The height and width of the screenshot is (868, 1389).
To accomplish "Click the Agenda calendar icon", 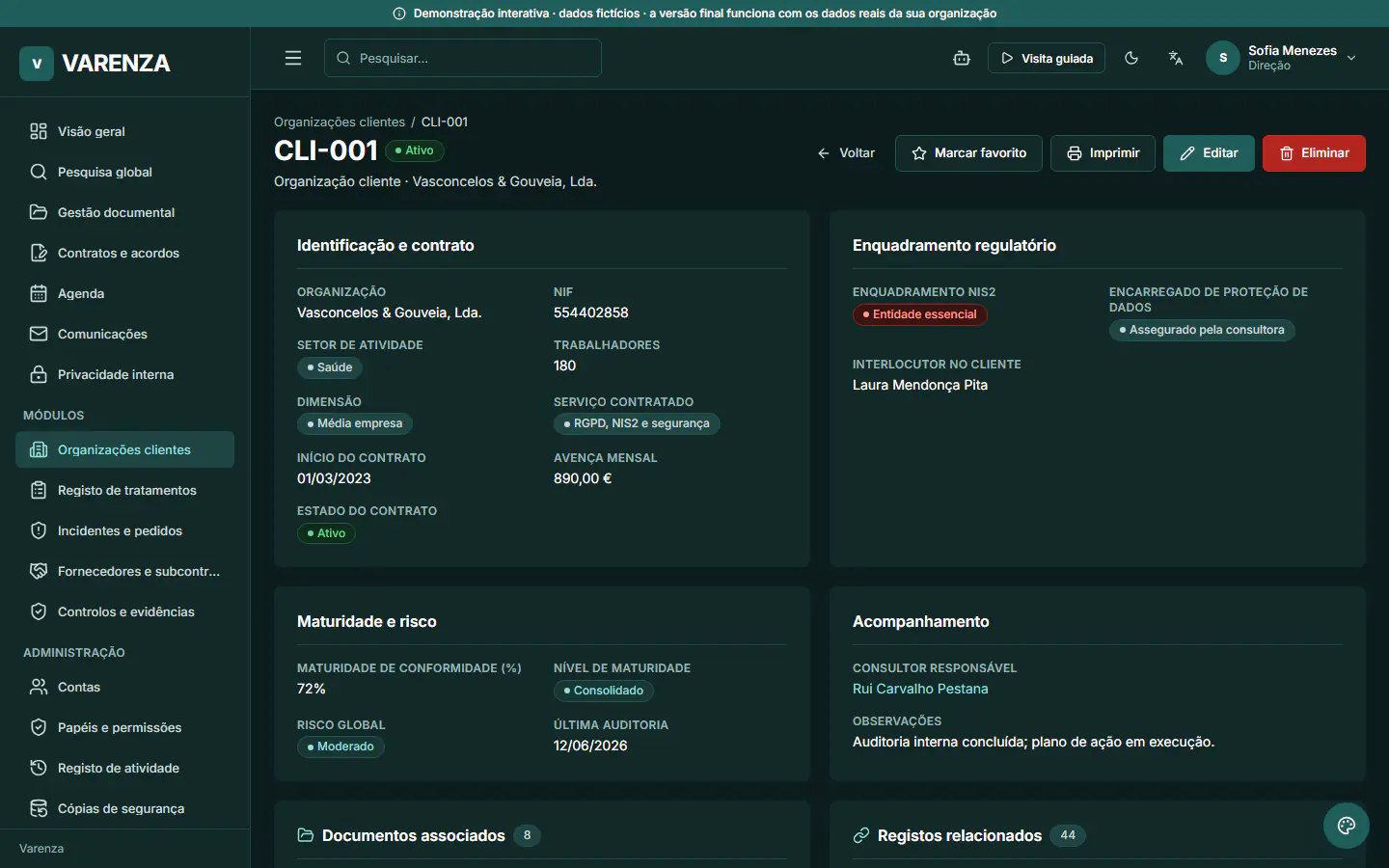I will point(39,293).
